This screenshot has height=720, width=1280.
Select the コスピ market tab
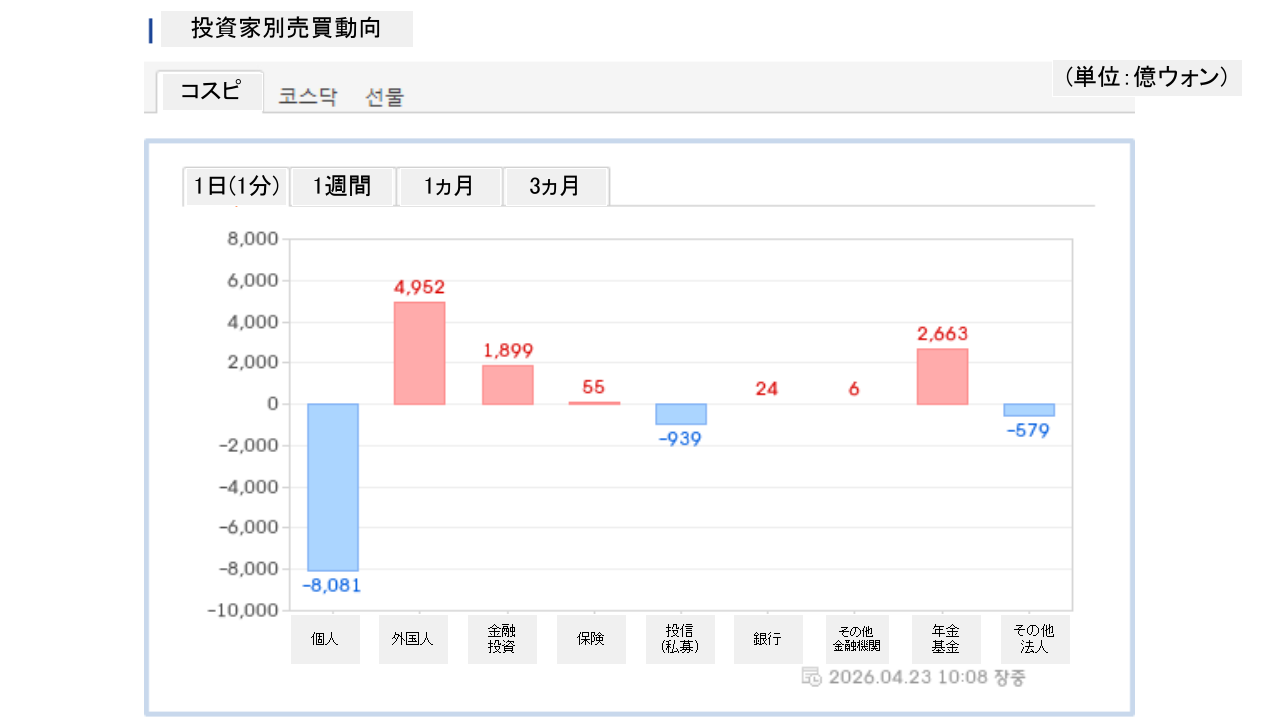210,92
